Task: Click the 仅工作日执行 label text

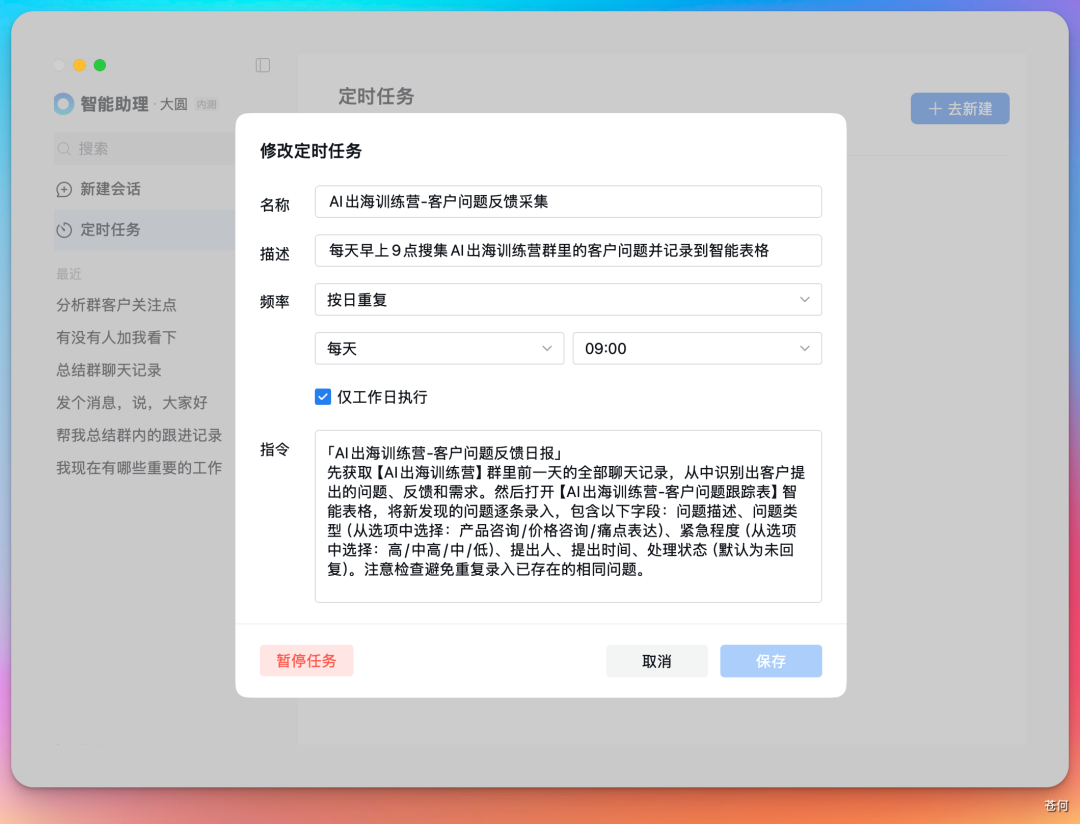Action: pyautogui.click(x=382, y=398)
